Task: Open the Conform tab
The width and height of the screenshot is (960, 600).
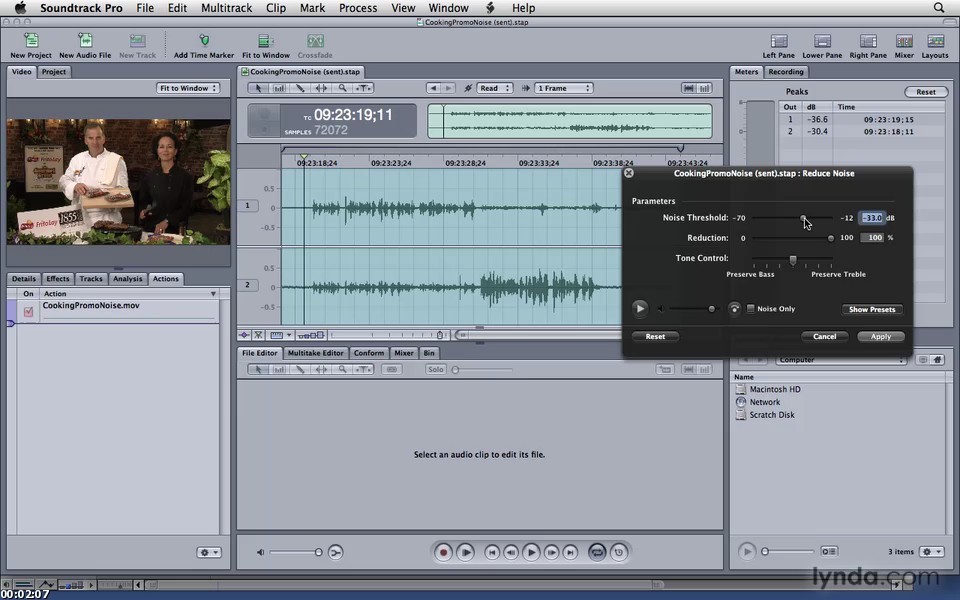Action: (369, 353)
